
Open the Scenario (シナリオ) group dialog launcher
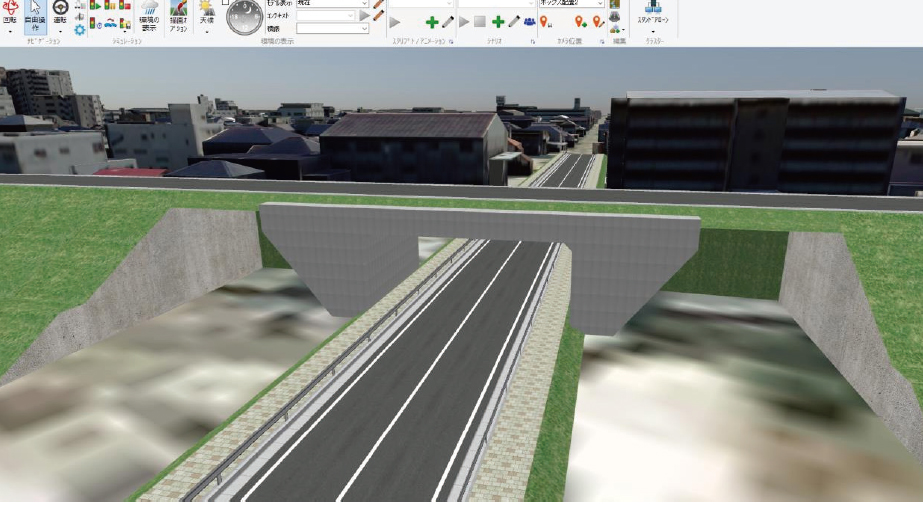point(533,42)
